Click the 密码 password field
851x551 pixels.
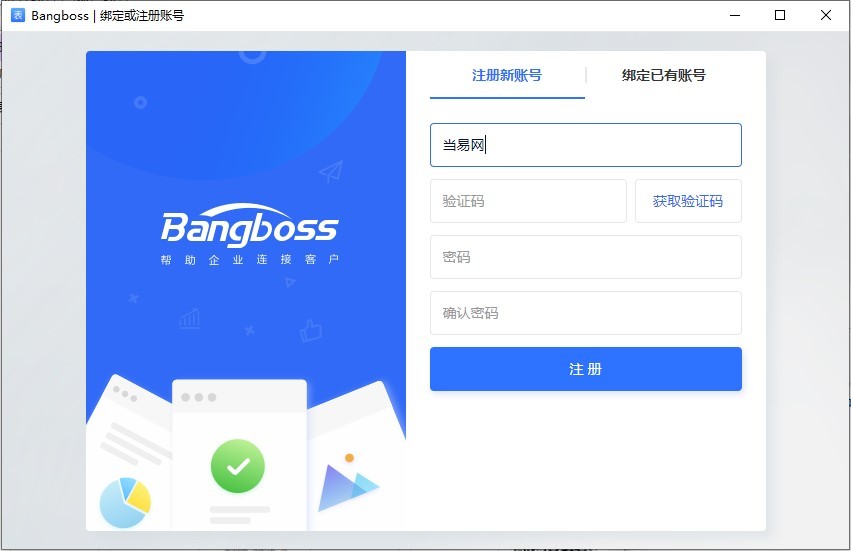586,257
